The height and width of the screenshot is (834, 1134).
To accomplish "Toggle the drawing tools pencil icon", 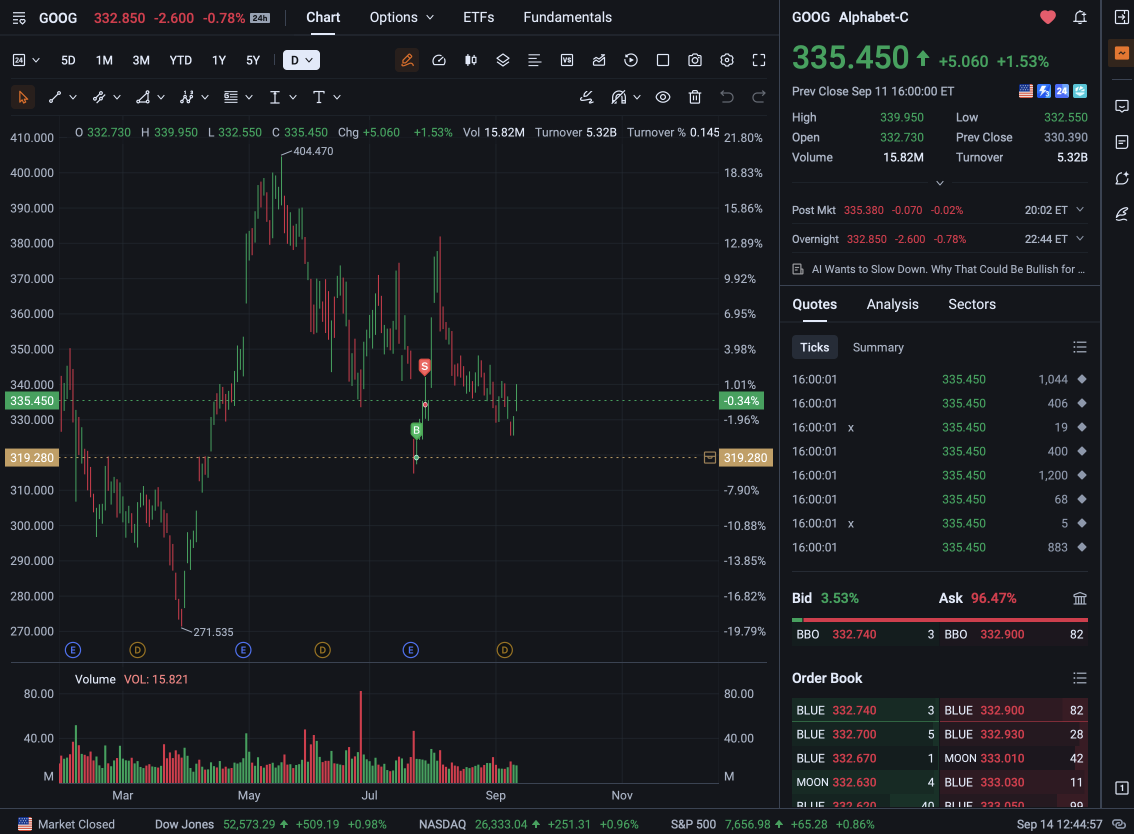I will pyautogui.click(x=407, y=60).
